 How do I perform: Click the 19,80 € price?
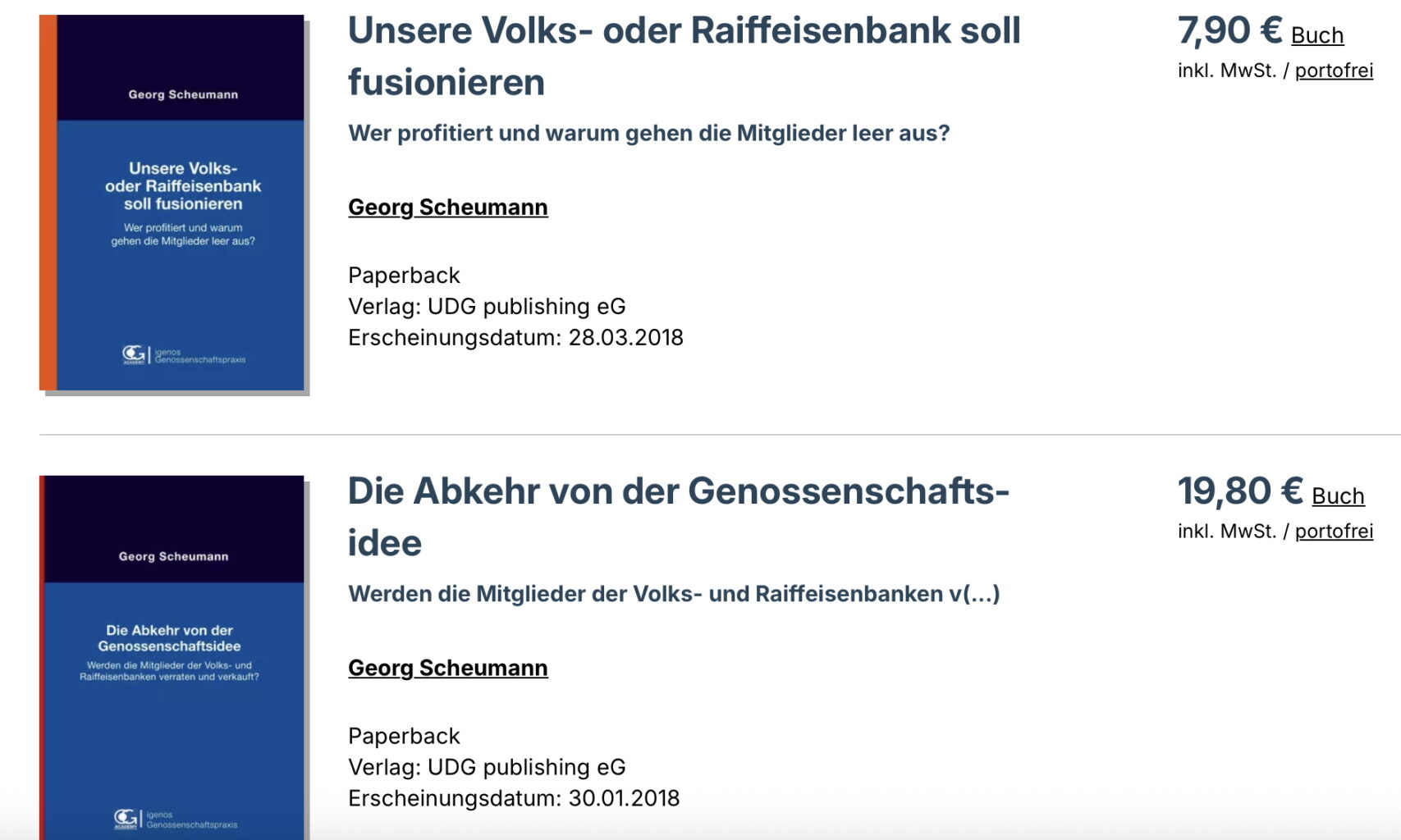click(1239, 492)
